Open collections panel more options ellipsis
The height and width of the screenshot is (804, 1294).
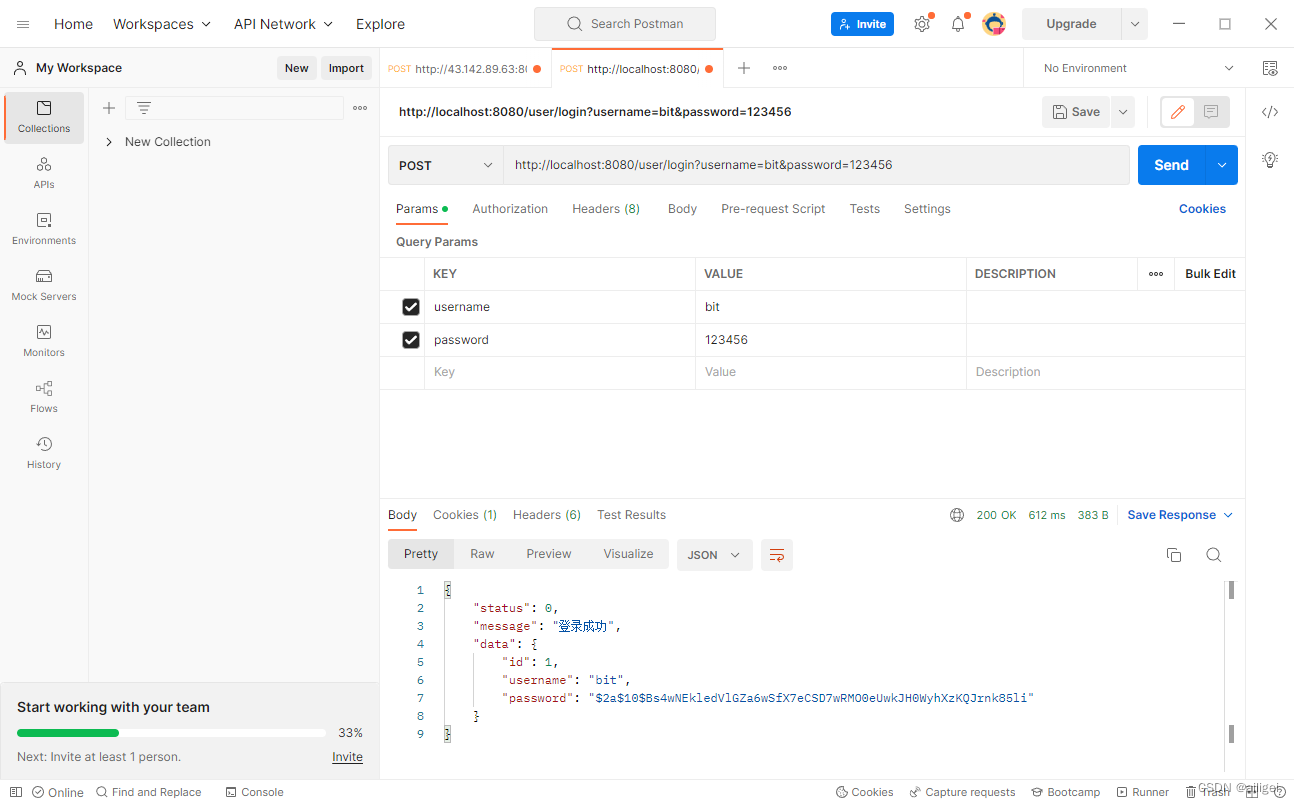(360, 108)
